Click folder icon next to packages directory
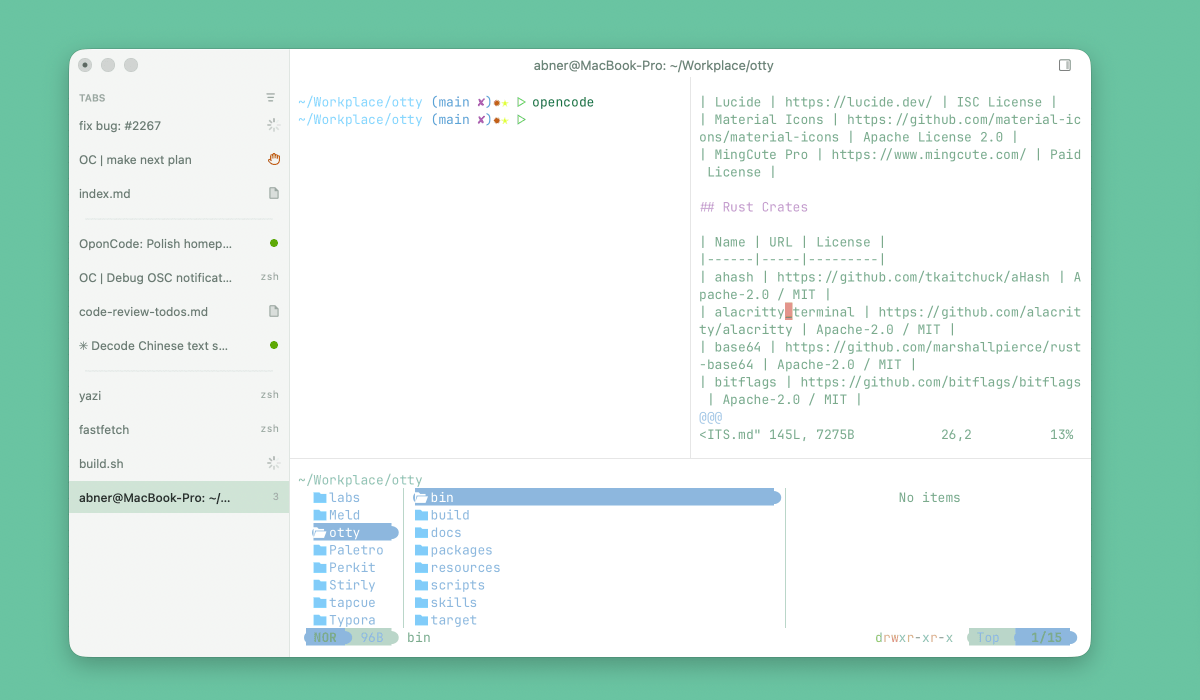Image resolution: width=1200 pixels, height=700 pixels. pos(421,550)
